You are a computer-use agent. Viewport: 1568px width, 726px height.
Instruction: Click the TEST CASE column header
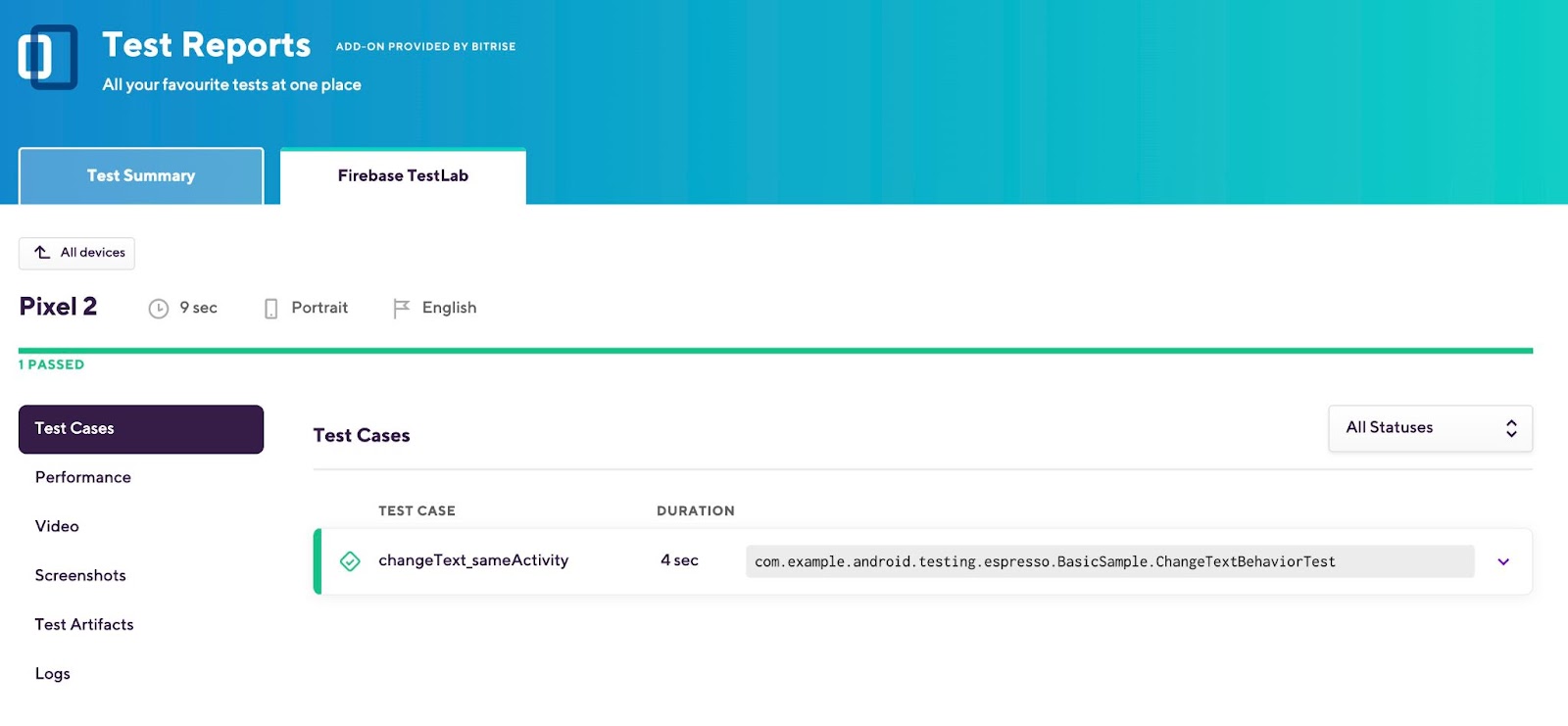tap(416, 510)
